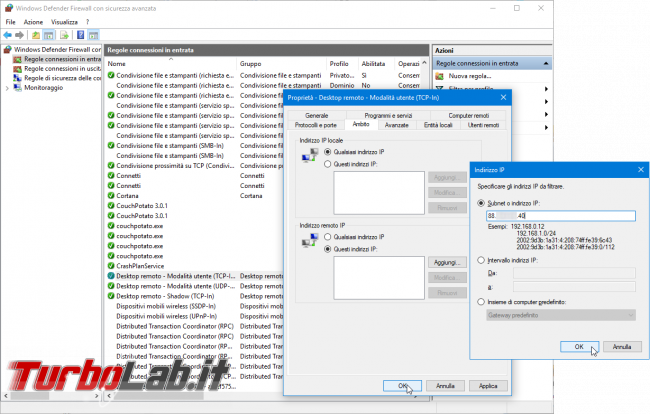
Task: Open the ? help menu
Action: coord(87,22)
